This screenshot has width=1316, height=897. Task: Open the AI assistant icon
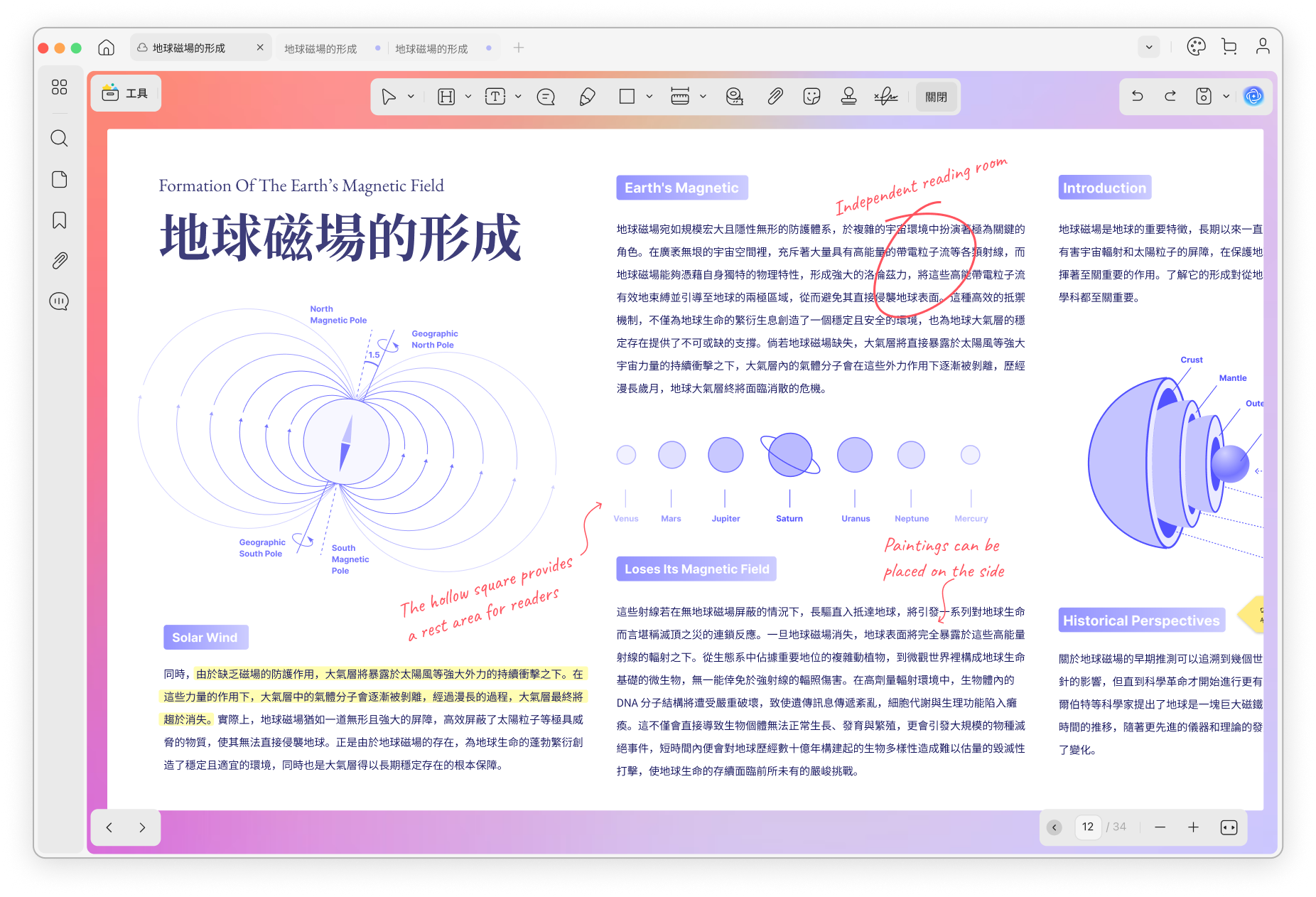coord(1253,96)
